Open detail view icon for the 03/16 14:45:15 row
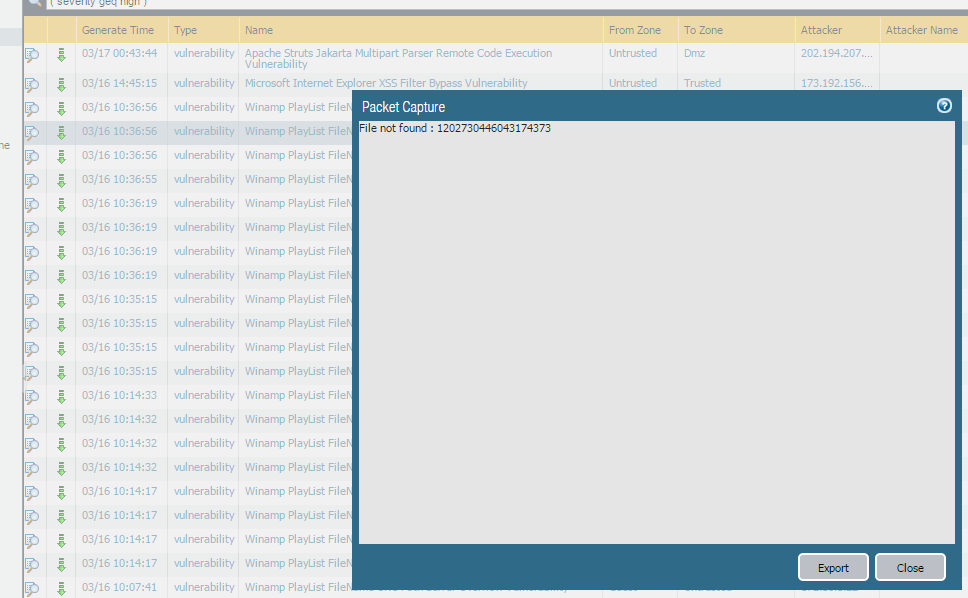Image resolution: width=968 pixels, height=598 pixels. (32, 84)
